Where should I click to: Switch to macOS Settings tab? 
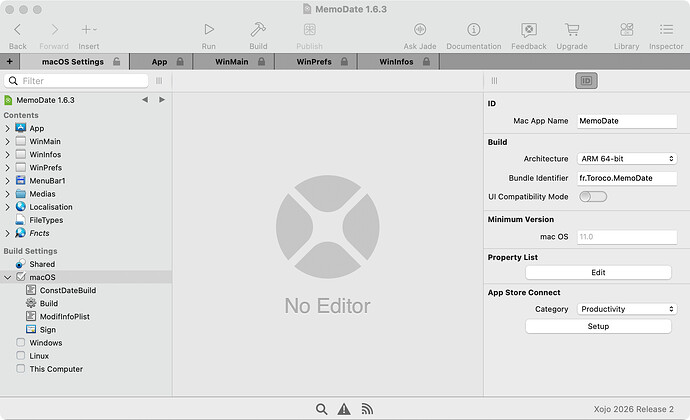pyautogui.click(x=73, y=62)
